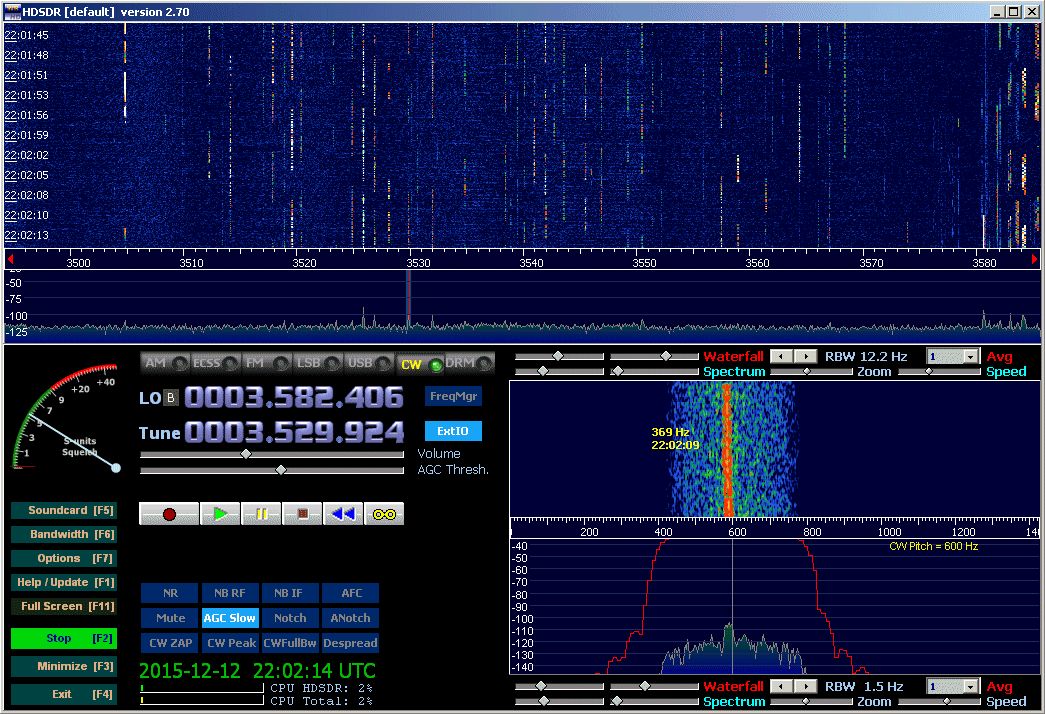The width and height of the screenshot is (1045, 714).
Task: Open the lower Avg dropdown
Action: point(969,687)
